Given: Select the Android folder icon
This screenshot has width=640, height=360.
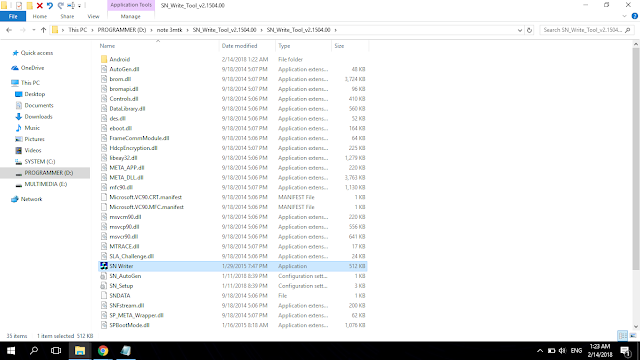Looking at the screenshot, I should click(104, 59).
